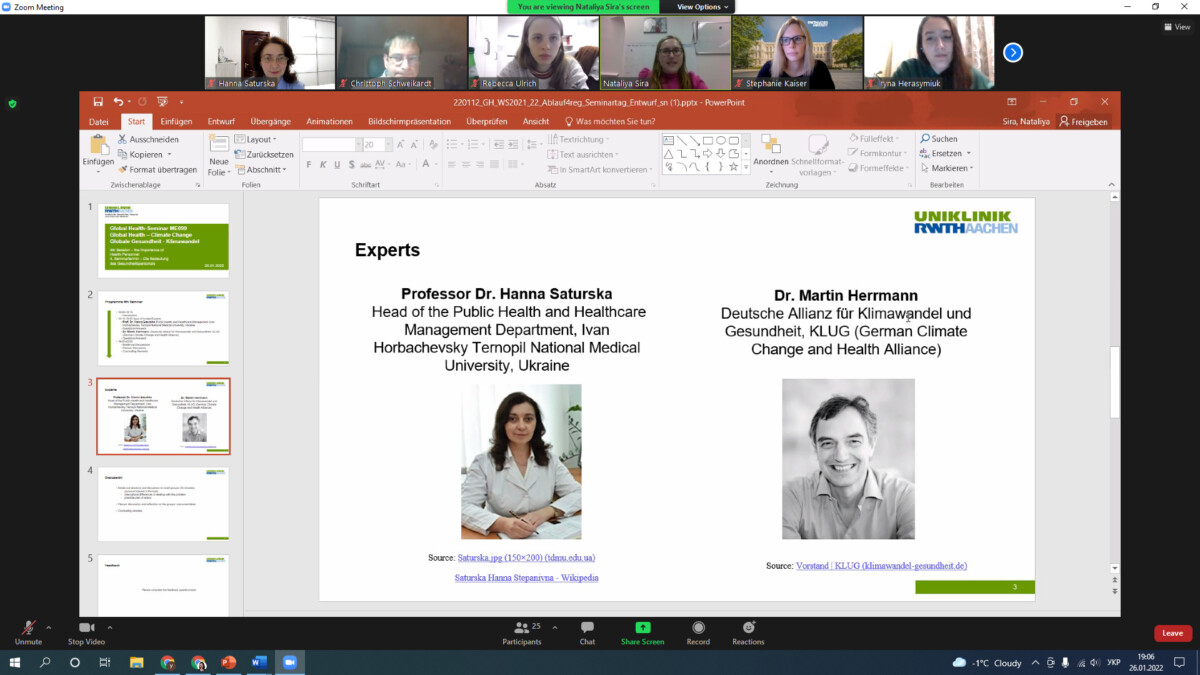Image resolution: width=1200 pixels, height=675 pixels.
Task: Toggle Stop Video camera button
Action: (x=86, y=628)
